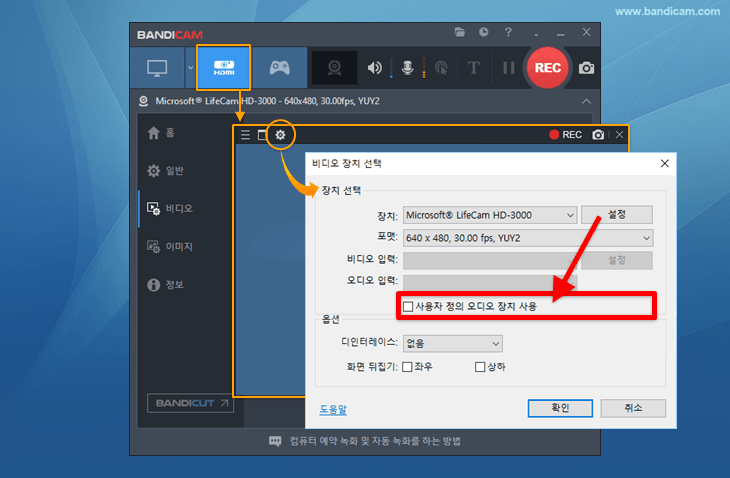Open the screen recording mode dropdown arrow

tap(190, 68)
